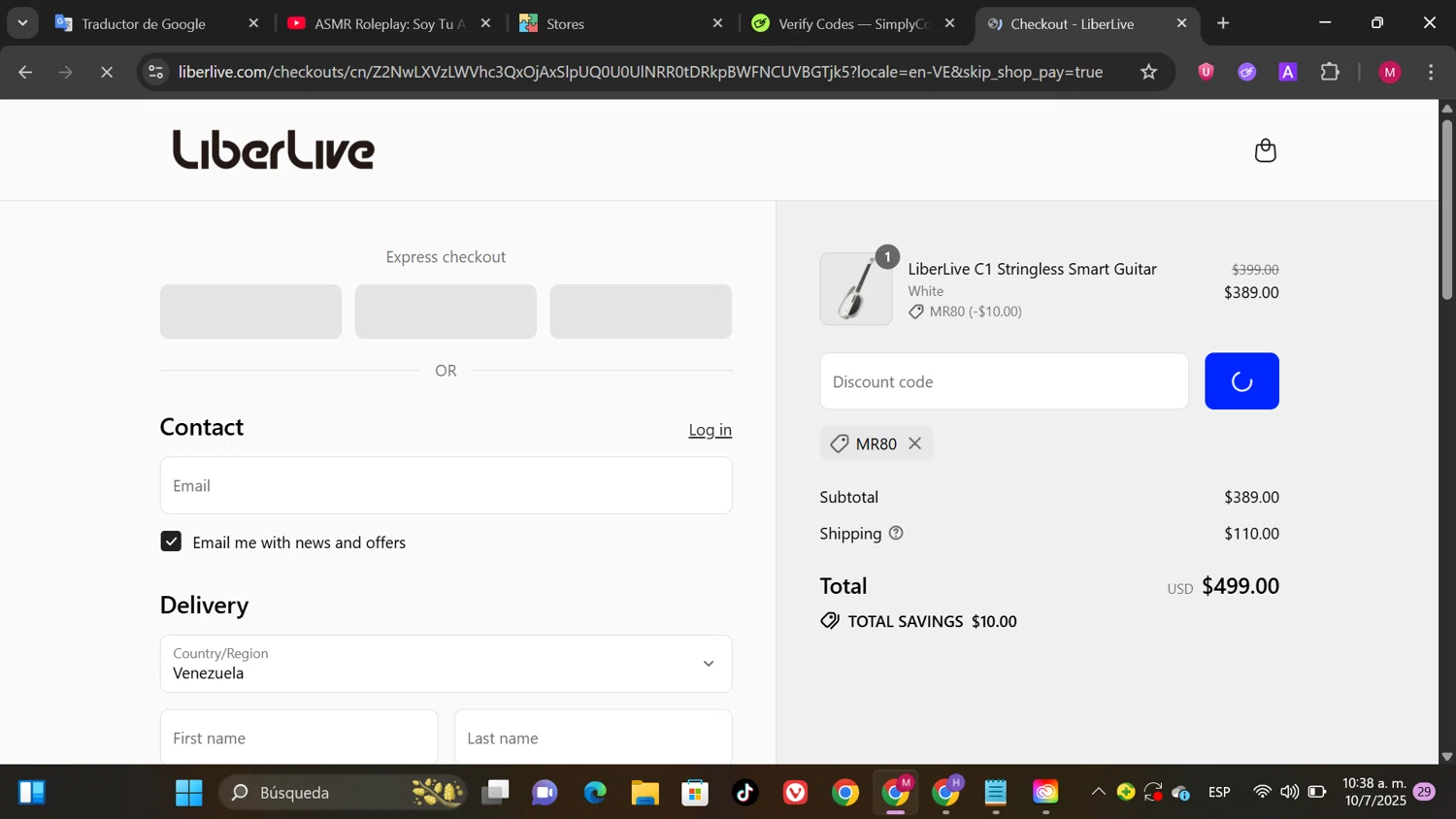Open the ESP language indicator
Image resolution: width=1456 pixels, height=819 pixels.
pyautogui.click(x=1219, y=793)
